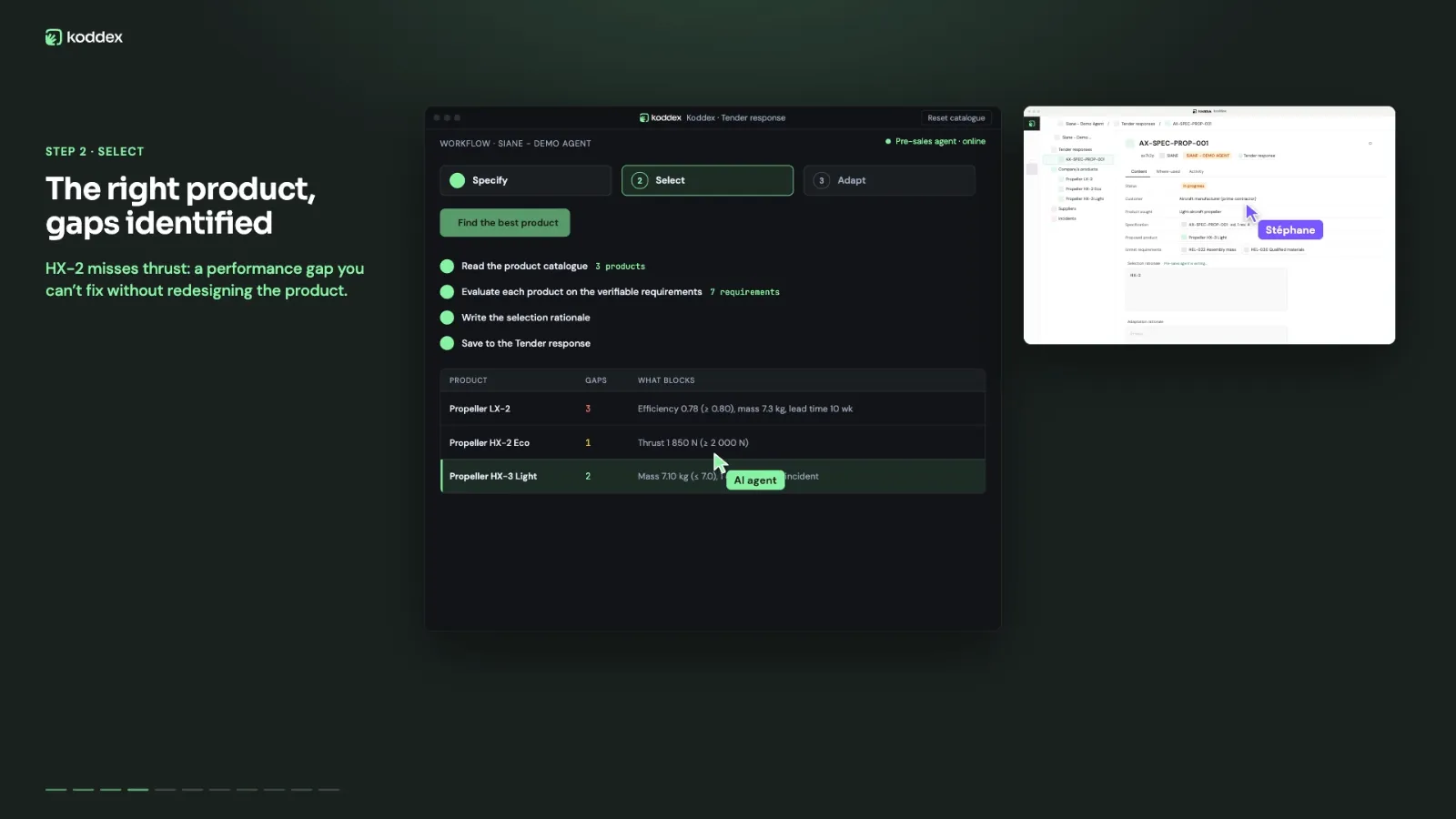Click the status circle for Write the selection rationale
The width and height of the screenshot is (1456, 819).
tap(447, 318)
